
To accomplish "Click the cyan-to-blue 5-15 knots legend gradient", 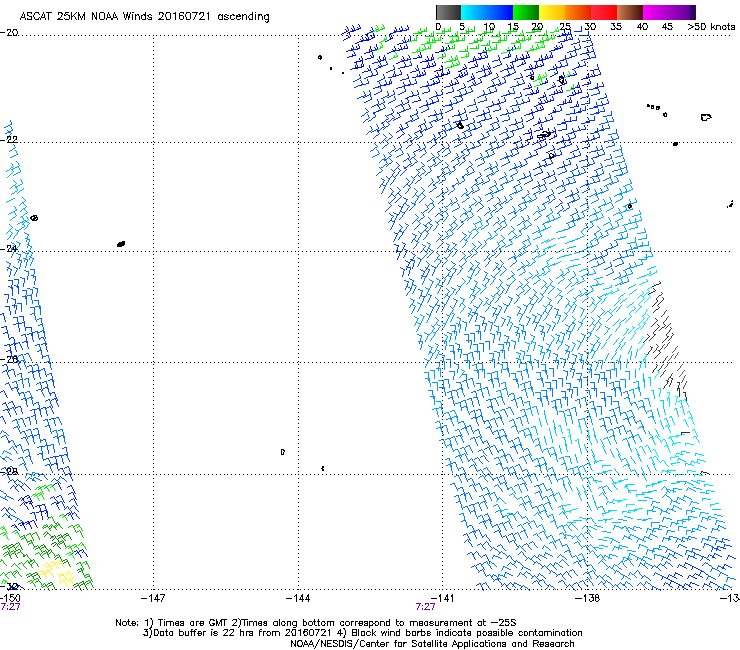I will 487,12.
